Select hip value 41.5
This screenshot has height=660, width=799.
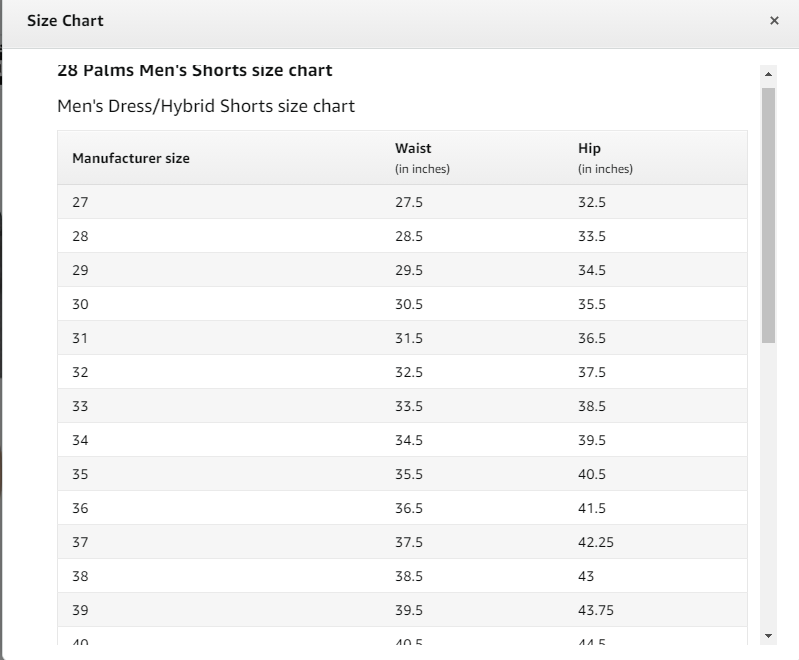[x=592, y=508]
